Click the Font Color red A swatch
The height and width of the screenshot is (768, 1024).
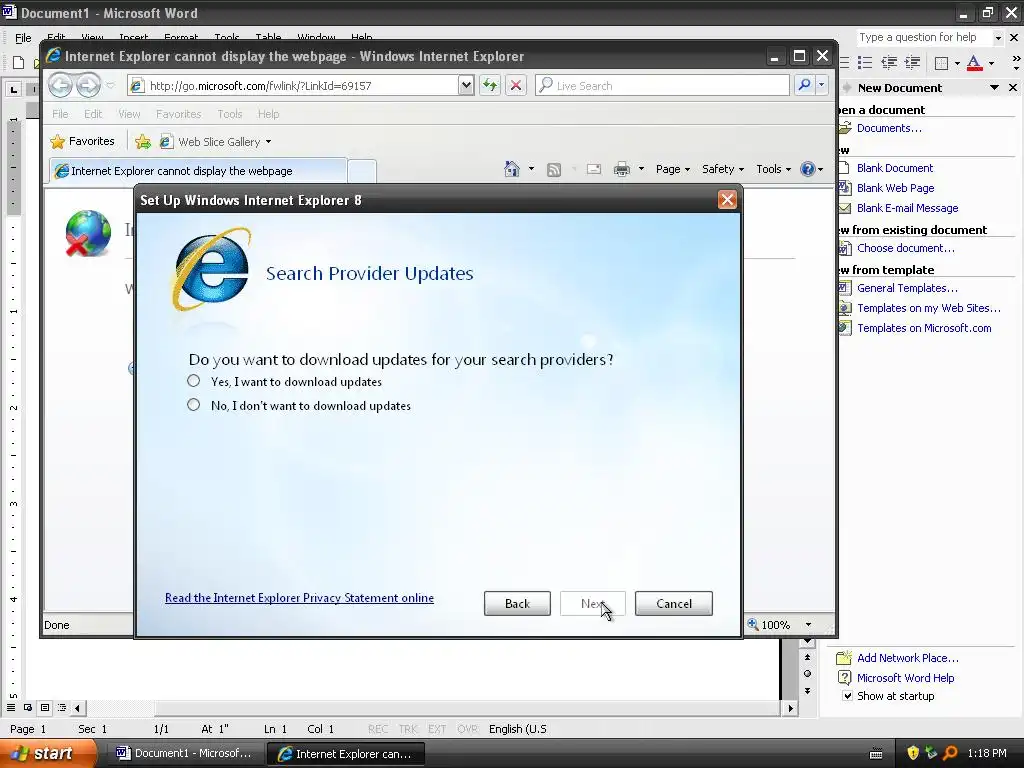tap(974, 63)
